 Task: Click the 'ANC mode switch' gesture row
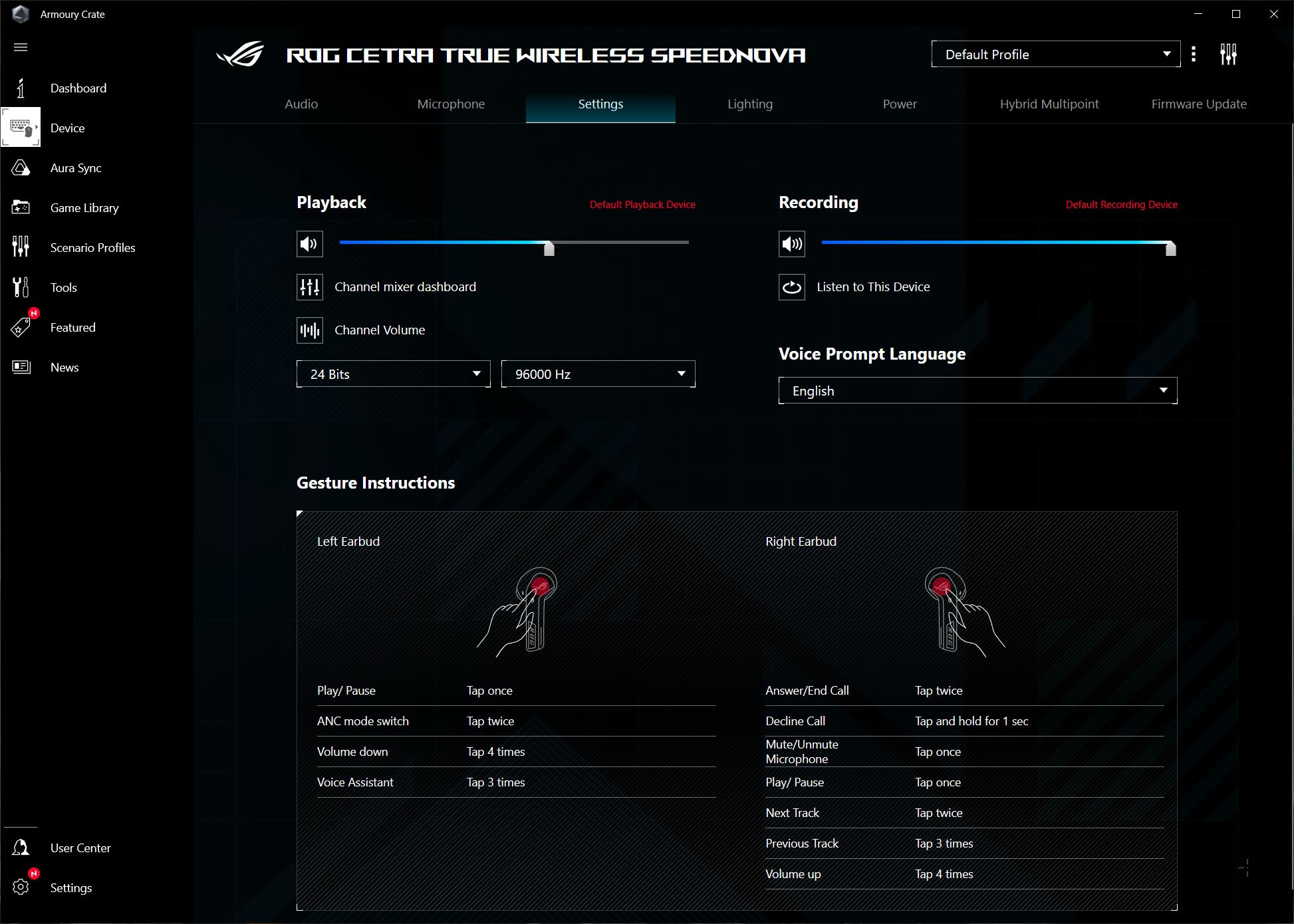[517, 721]
